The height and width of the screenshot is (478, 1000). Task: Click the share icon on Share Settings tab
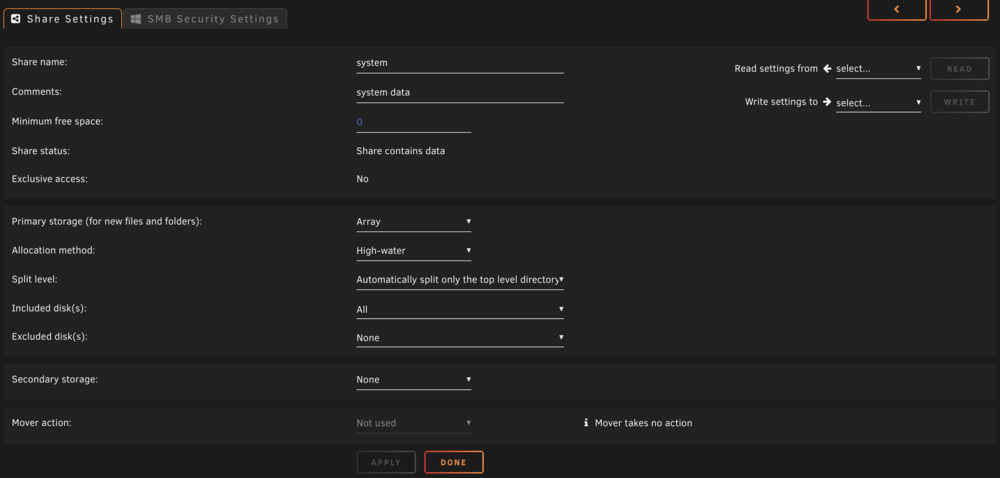coord(16,18)
